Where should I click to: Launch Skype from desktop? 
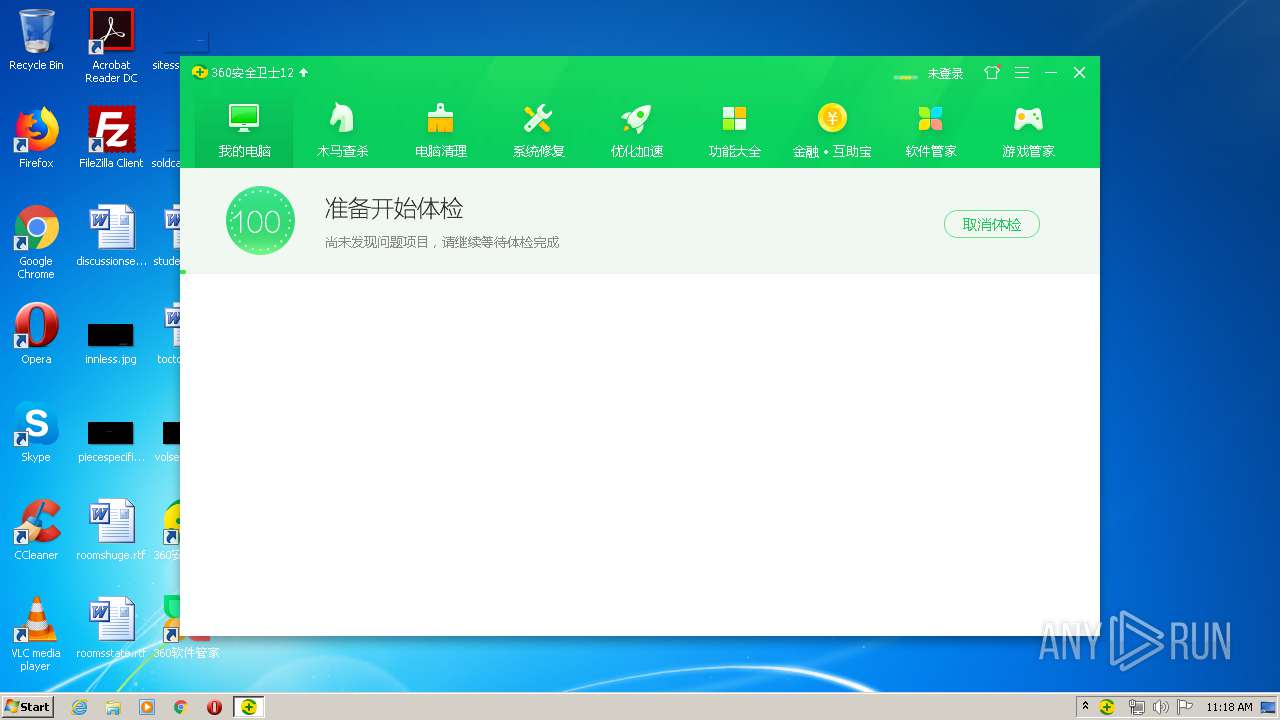point(36,432)
